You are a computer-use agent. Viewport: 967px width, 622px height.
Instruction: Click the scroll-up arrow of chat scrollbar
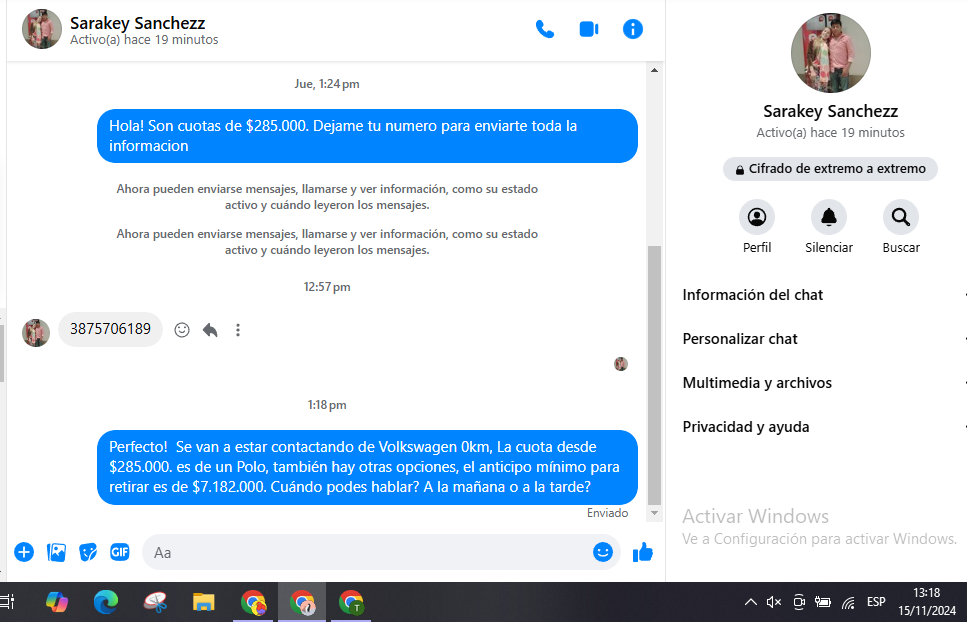pyautogui.click(x=654, y=70)
